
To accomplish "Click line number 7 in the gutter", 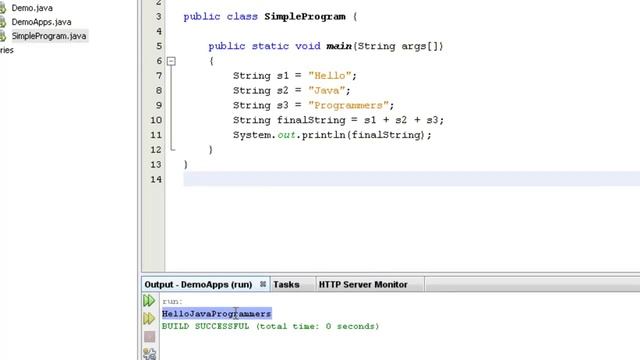I will tap(159, 76).
